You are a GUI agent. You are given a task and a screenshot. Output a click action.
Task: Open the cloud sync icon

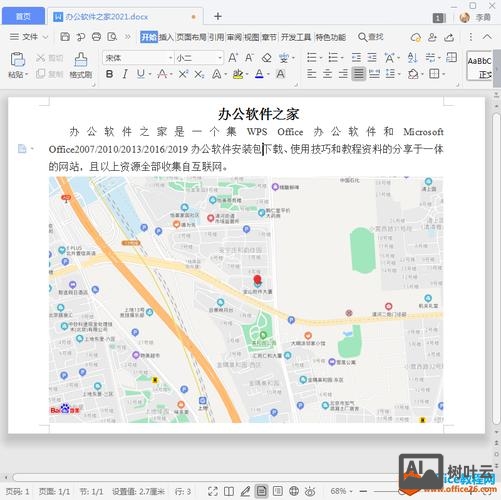point(416,37)
